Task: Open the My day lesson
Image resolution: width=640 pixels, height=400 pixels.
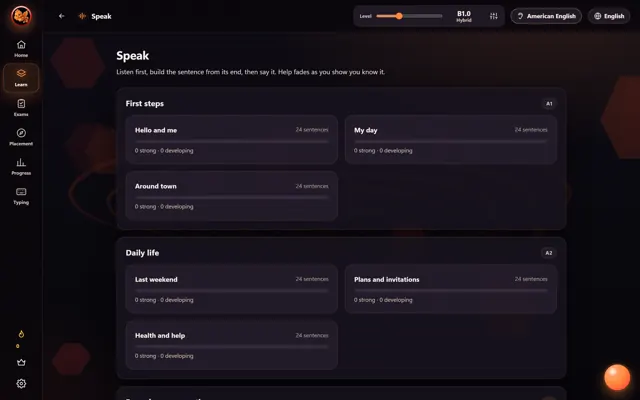Action: 451,140
